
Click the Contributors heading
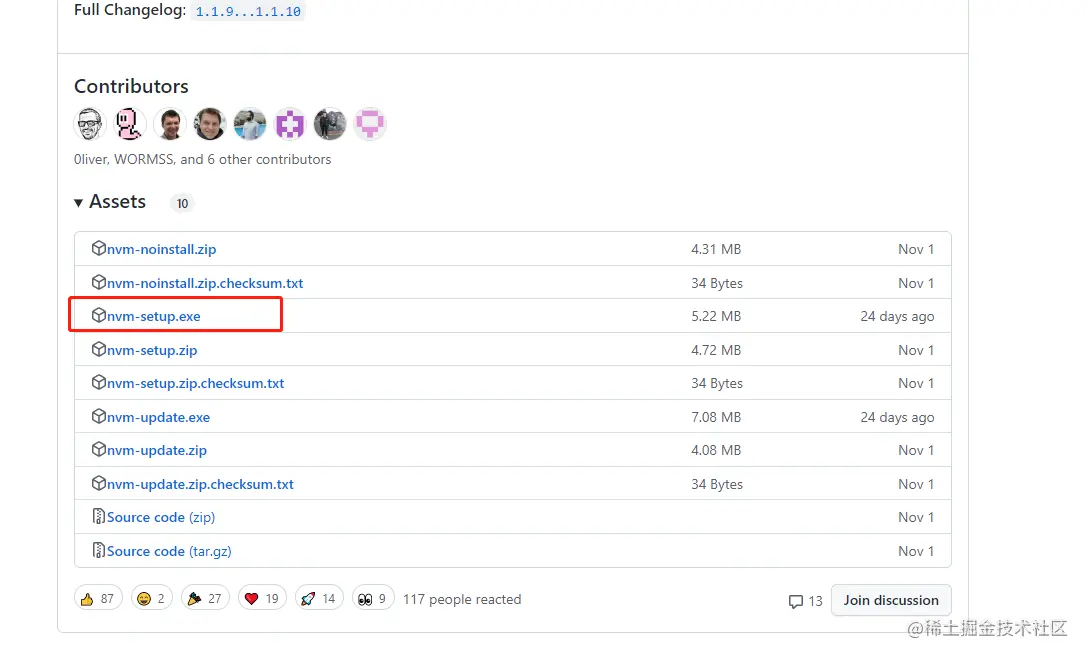(131, 87)
